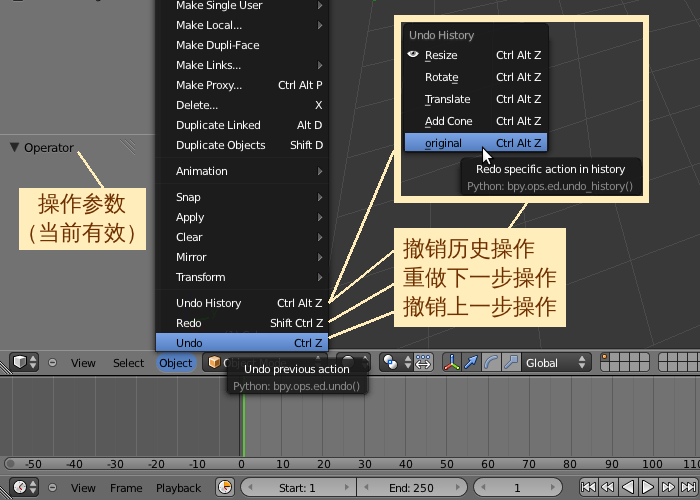
Task: Click the timeline horizontal scrollbar
Action: coord(350,464)
